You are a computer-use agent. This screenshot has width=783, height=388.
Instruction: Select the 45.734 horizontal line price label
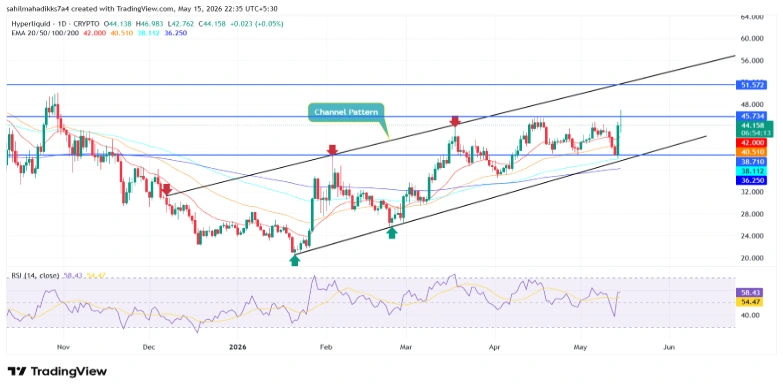751,116
